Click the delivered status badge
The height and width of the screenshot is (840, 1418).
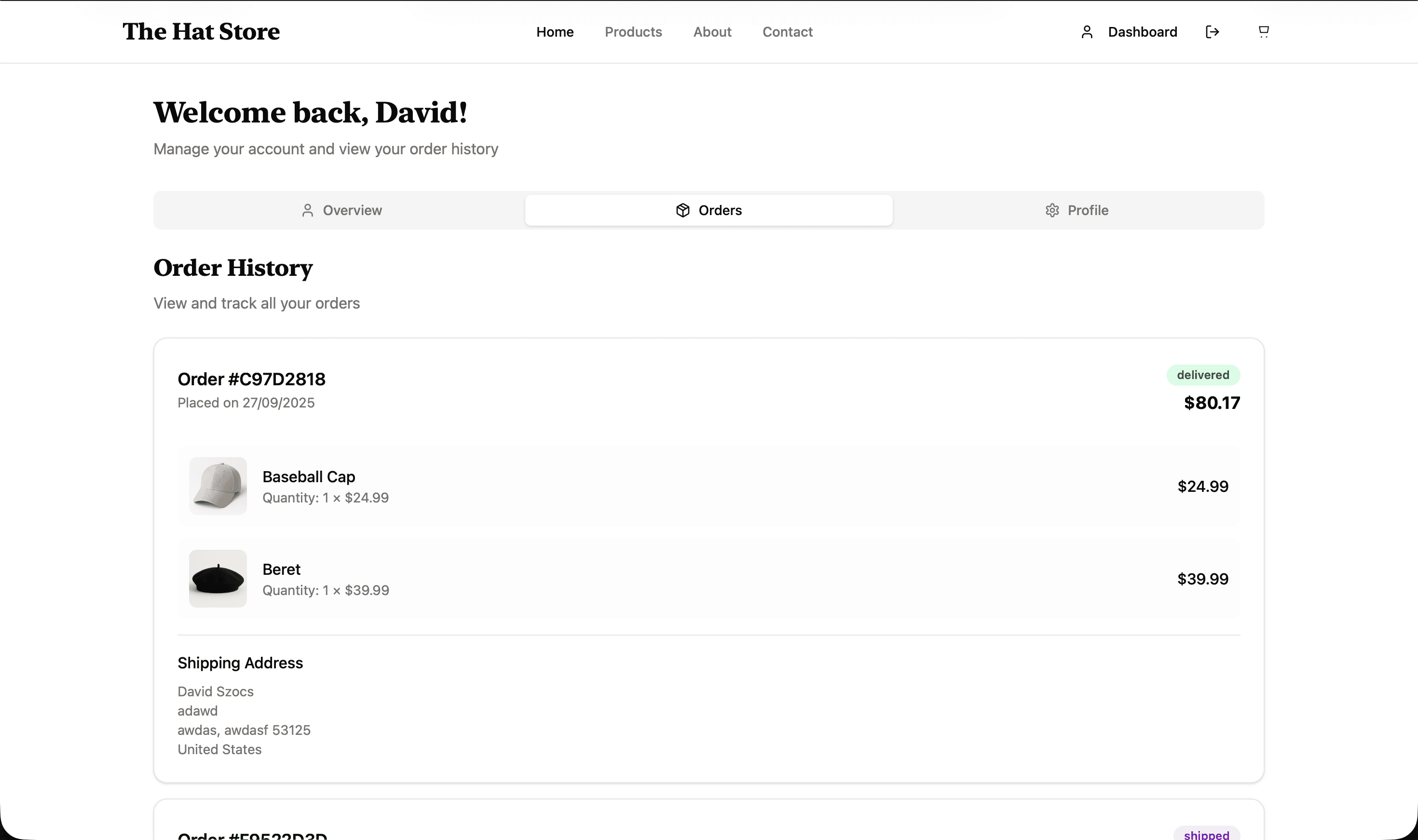(1203, 375)
